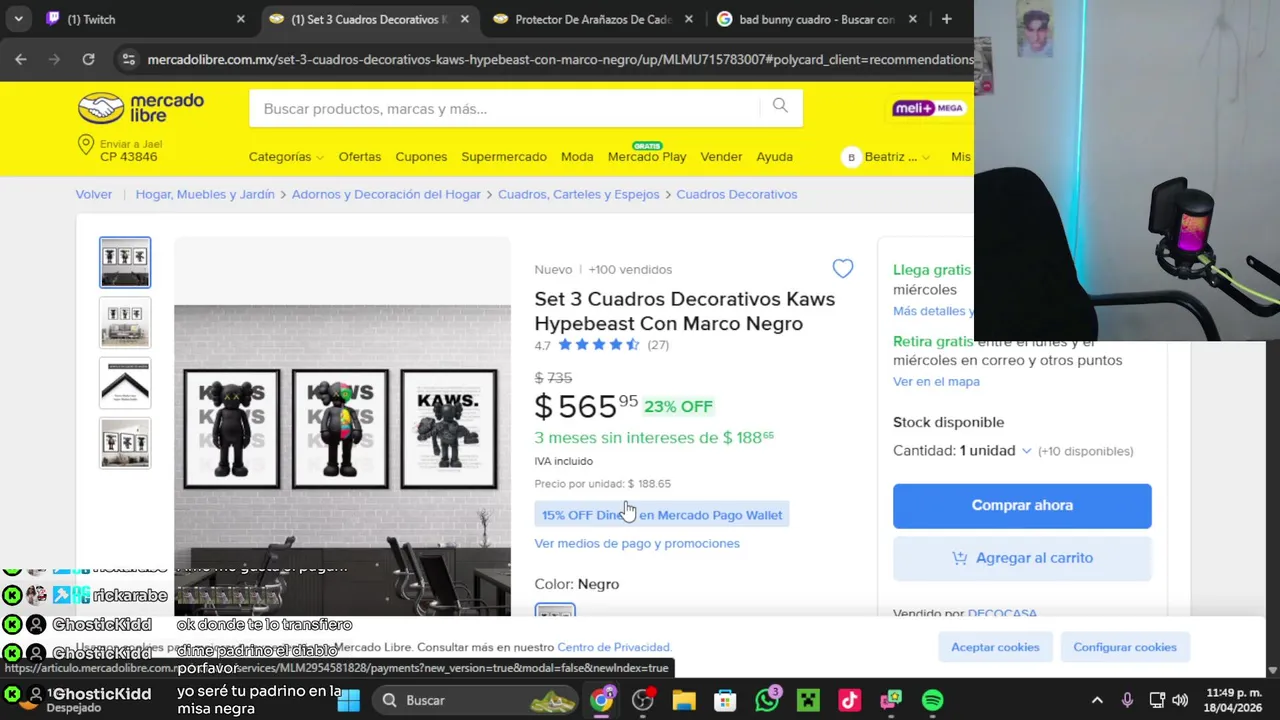Select fourth product thumbnail
Image resolution: width=1280 pixels, height=720 pixels.
(x=125, y=443)
